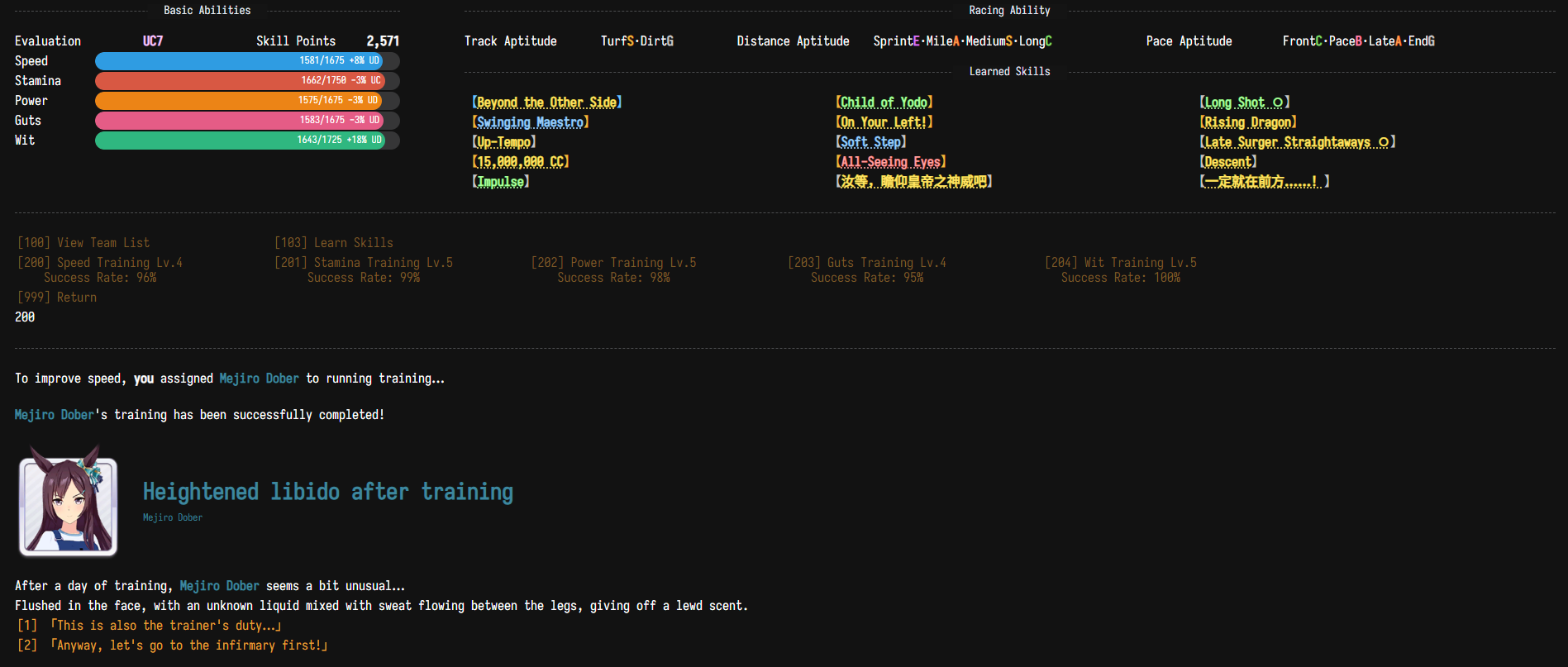
Task: Click the Power stat label
Action: [x=31, y=101]
